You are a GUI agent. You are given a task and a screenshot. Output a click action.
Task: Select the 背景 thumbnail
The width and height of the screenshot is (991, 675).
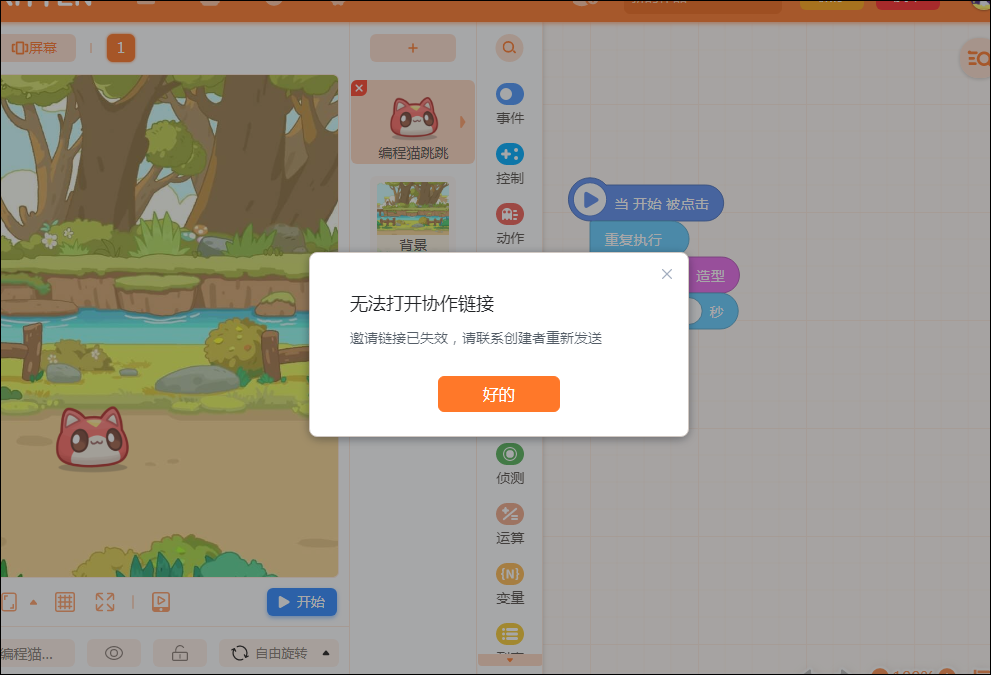tap(413, 216)
